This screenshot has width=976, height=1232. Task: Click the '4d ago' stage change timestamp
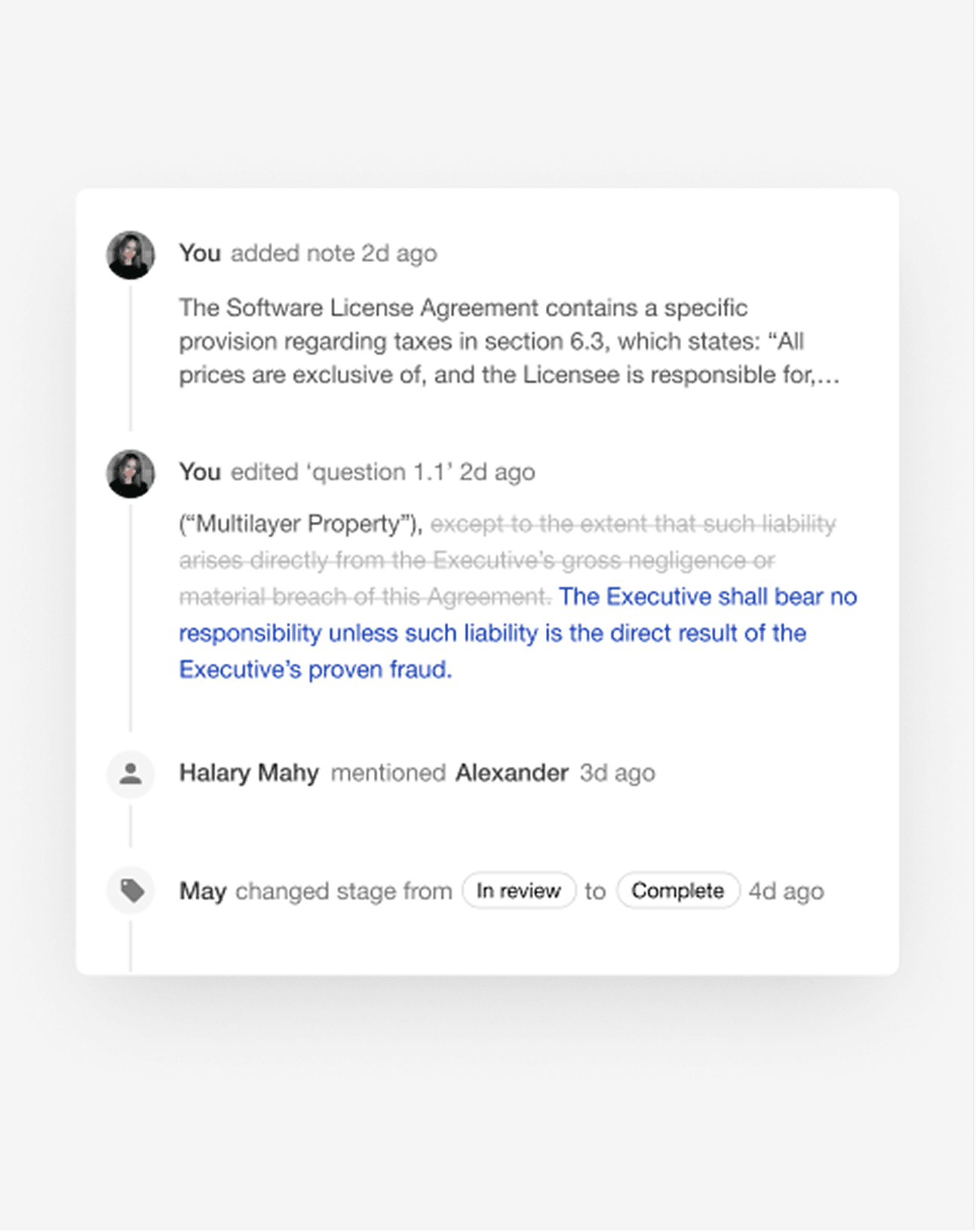[x=786, y=891]
